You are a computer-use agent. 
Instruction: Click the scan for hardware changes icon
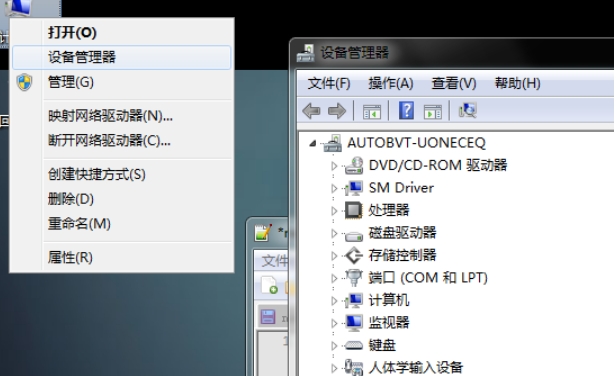click(468, 111)
